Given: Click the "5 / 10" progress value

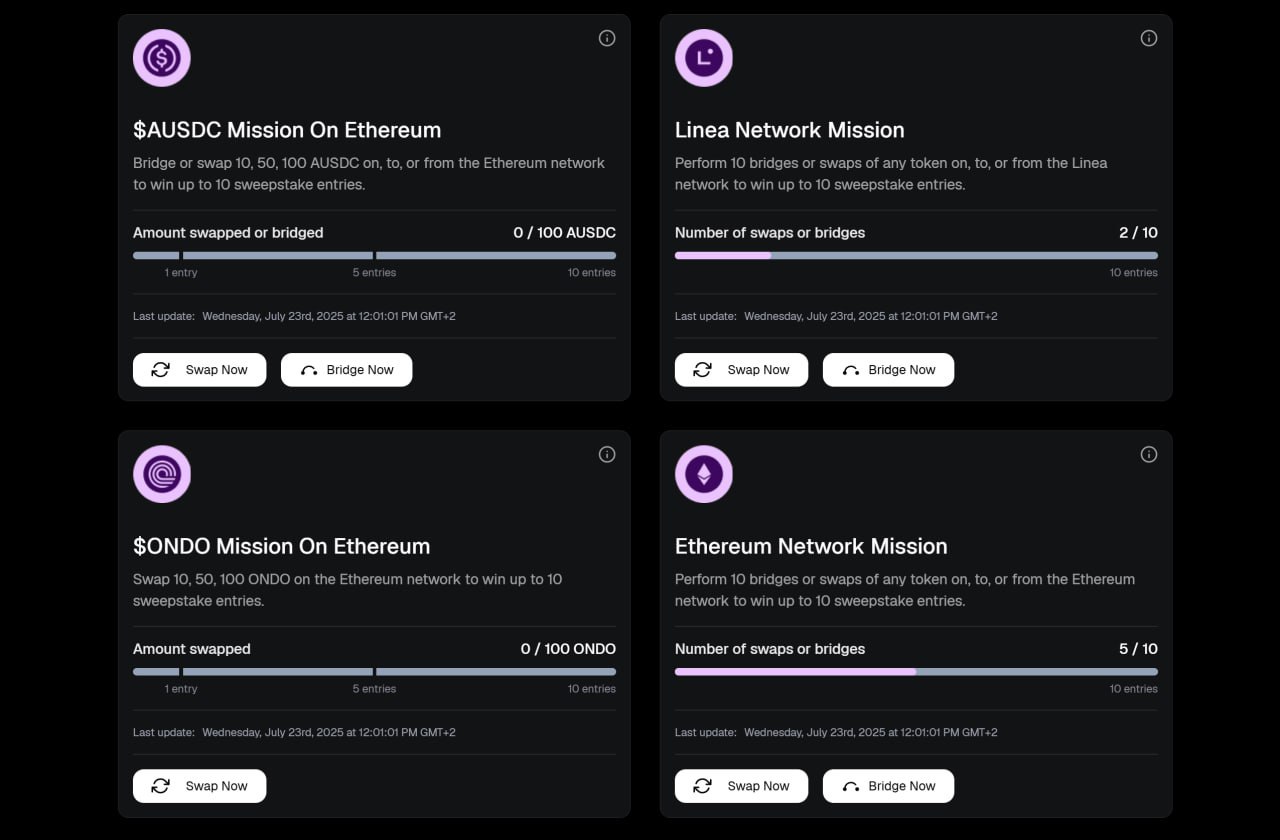Looking at the screenshot, I should [1138, 649].
